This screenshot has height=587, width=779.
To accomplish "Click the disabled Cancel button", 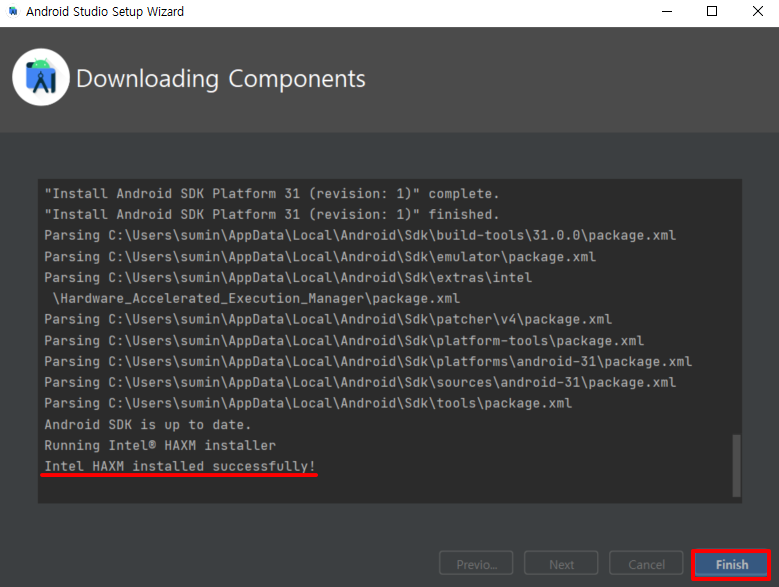I will [646, 564].
